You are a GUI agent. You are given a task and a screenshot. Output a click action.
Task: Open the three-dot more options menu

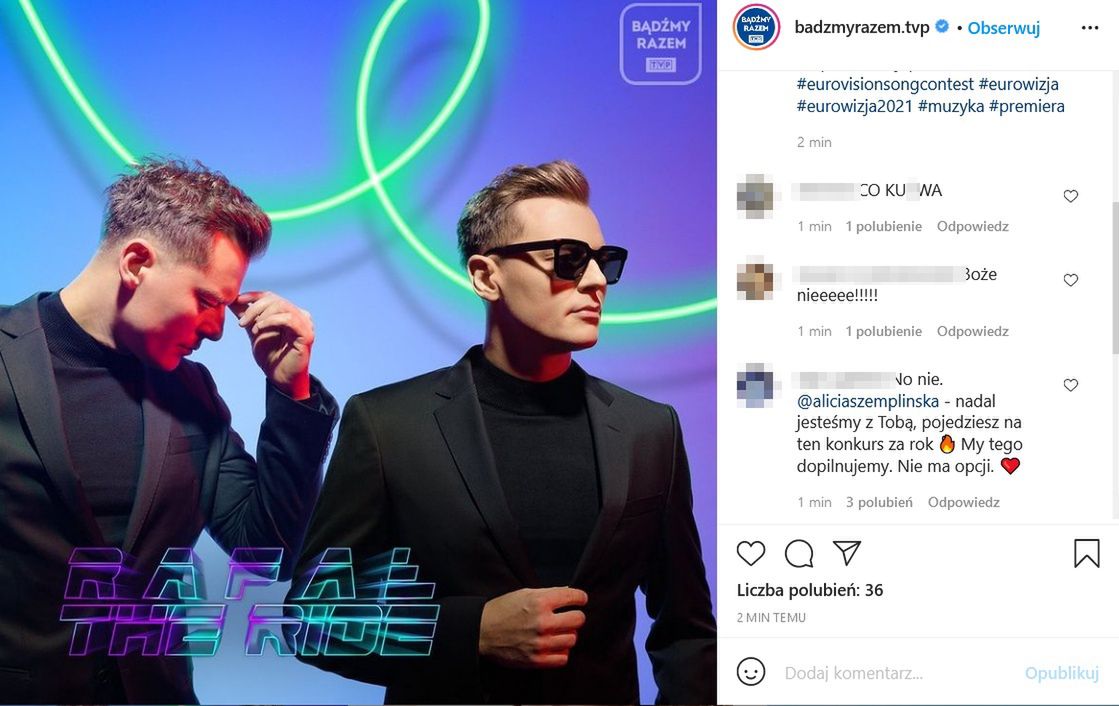pyautogui.click(x=1090, y=28)
